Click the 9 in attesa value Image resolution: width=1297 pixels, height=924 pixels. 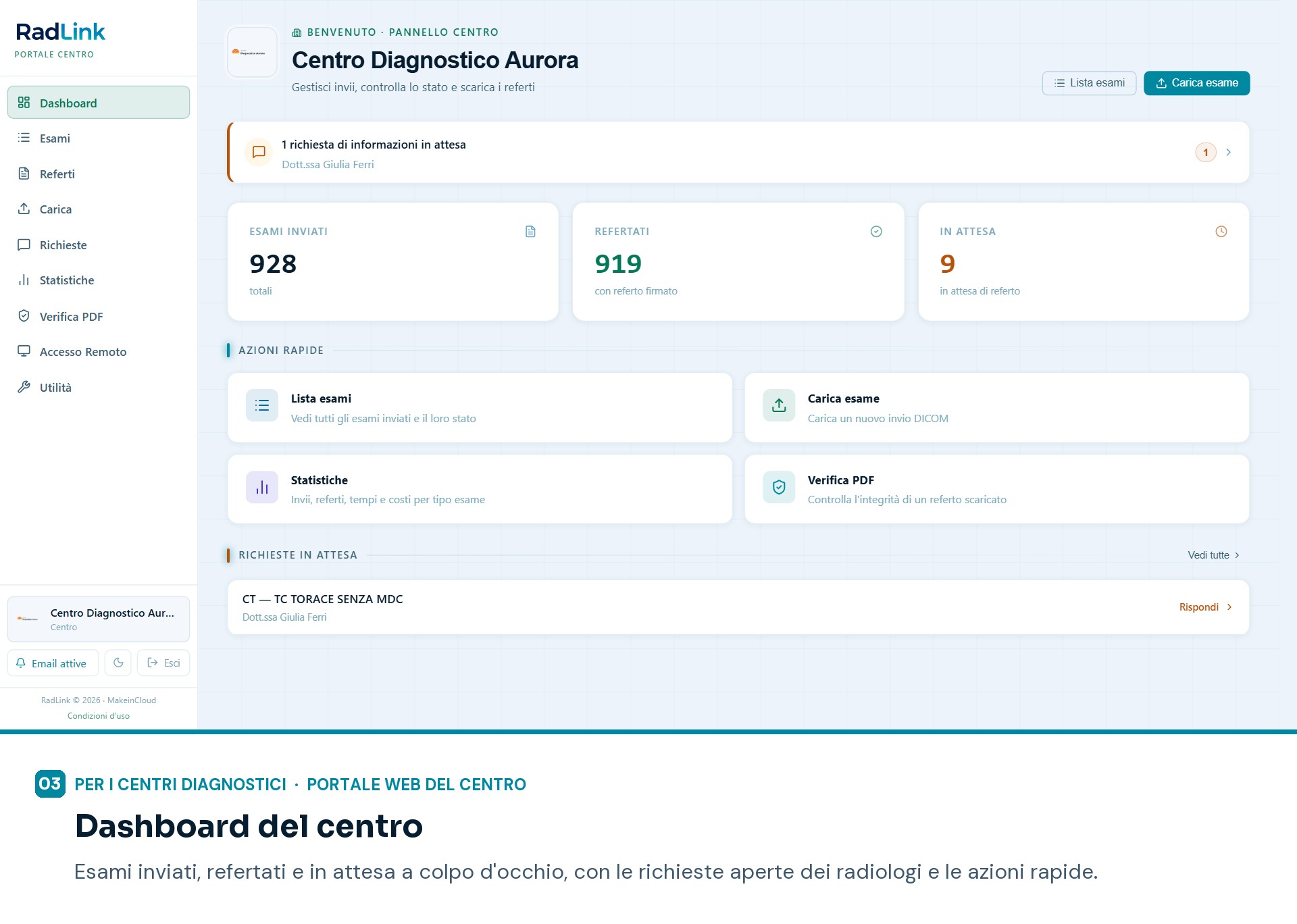[948, 264]
